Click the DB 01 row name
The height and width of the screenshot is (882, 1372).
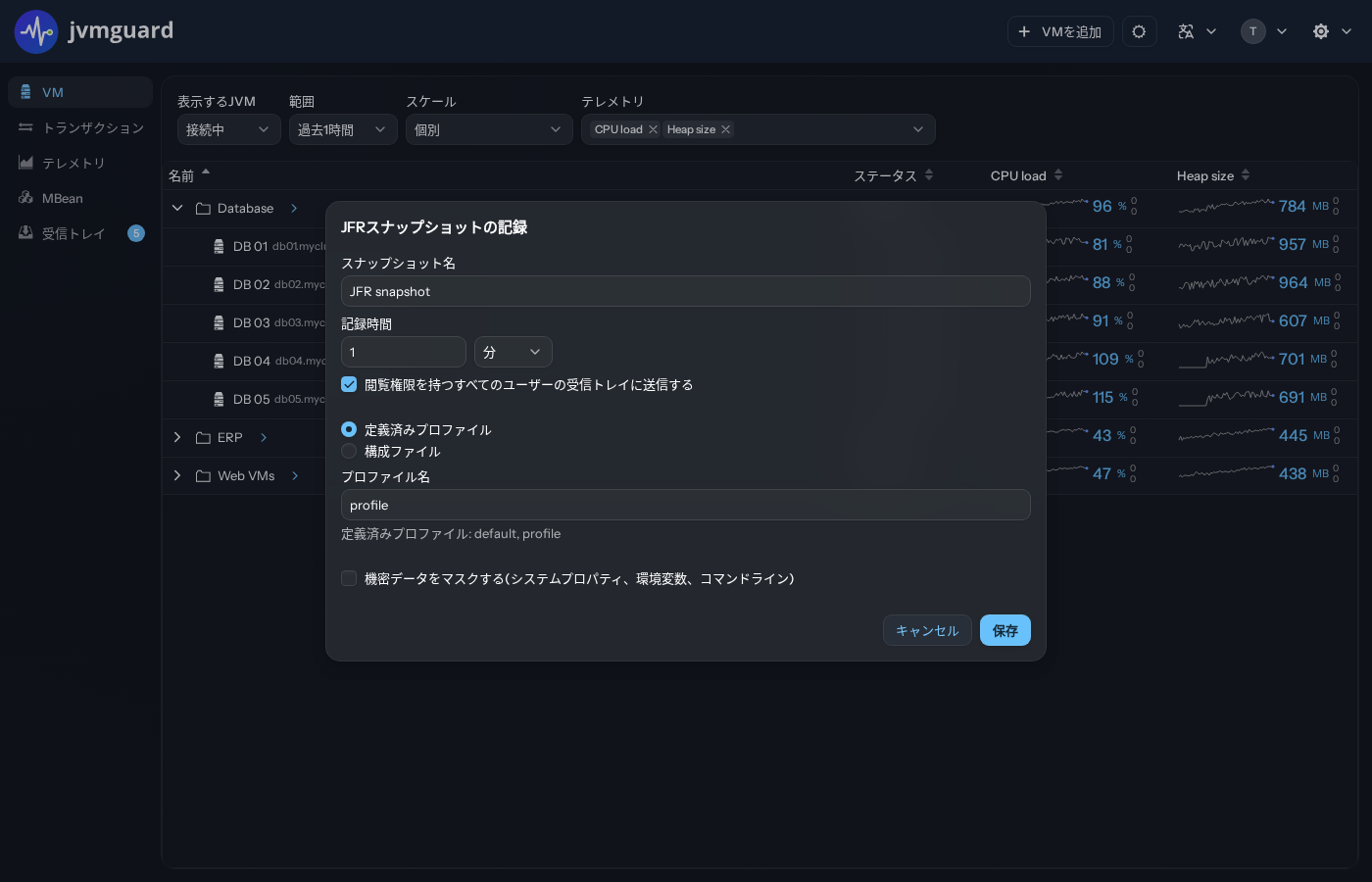pyautogui.click(x=251, y=247)
